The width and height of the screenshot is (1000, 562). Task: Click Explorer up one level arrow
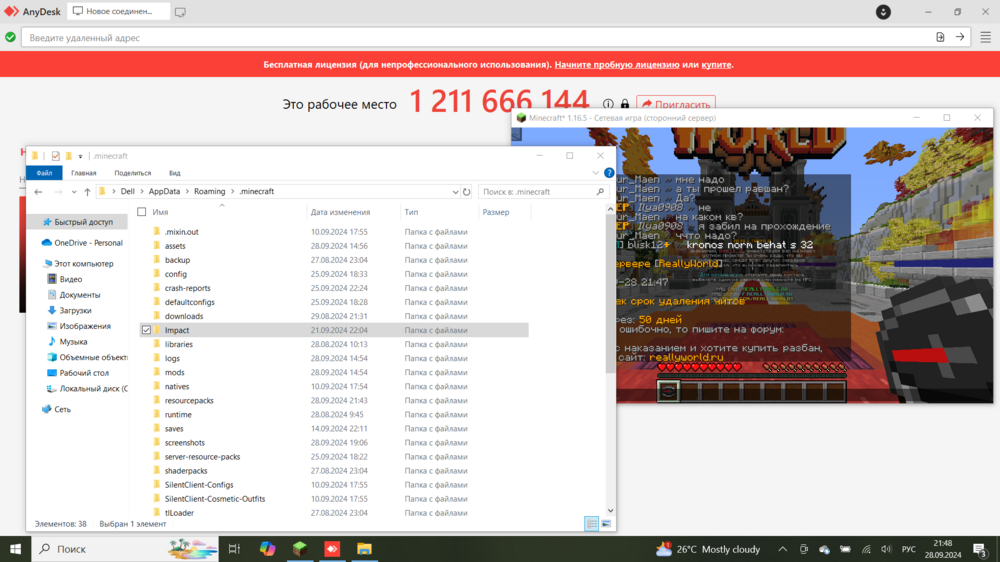pyautogui.click(x=87, y=191)
